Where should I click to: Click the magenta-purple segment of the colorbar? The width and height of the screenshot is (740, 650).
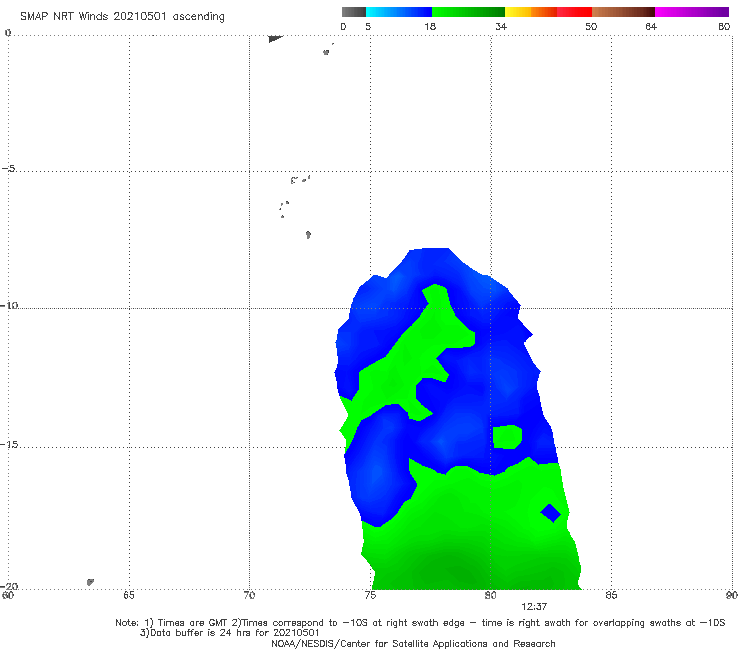click(x=692, y=12)
